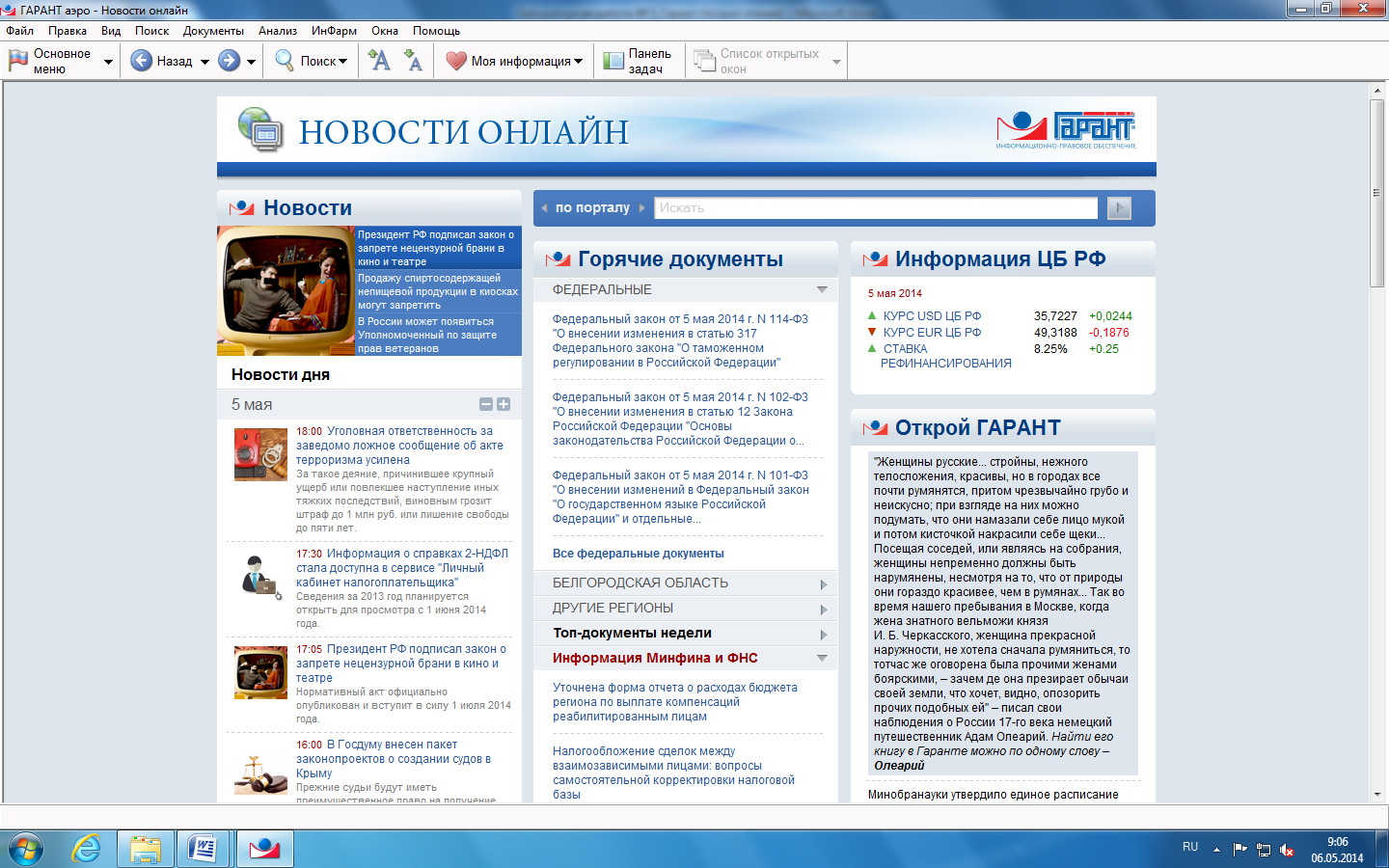Open the Окна menu
Viewport: 1389px width, 868px height.
(385, 31)
